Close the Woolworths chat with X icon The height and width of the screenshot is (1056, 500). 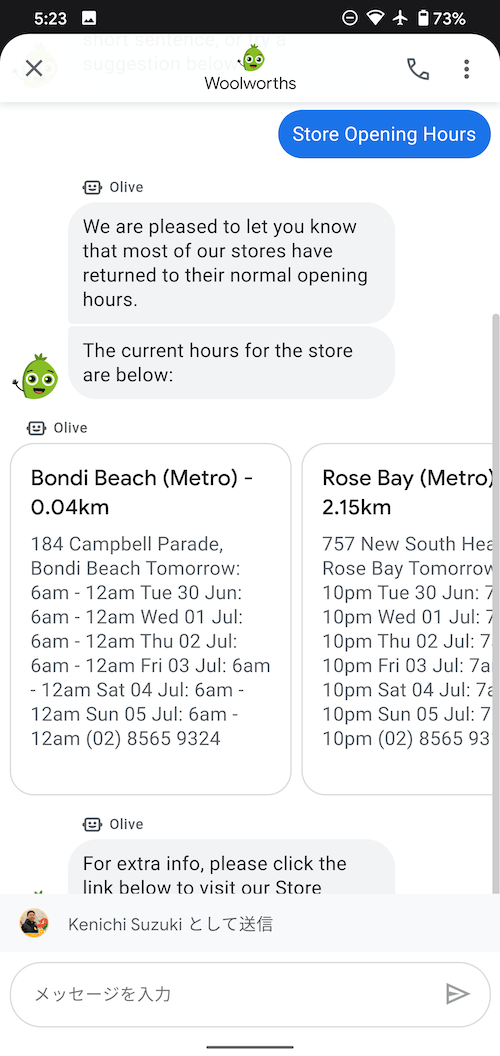34,68
